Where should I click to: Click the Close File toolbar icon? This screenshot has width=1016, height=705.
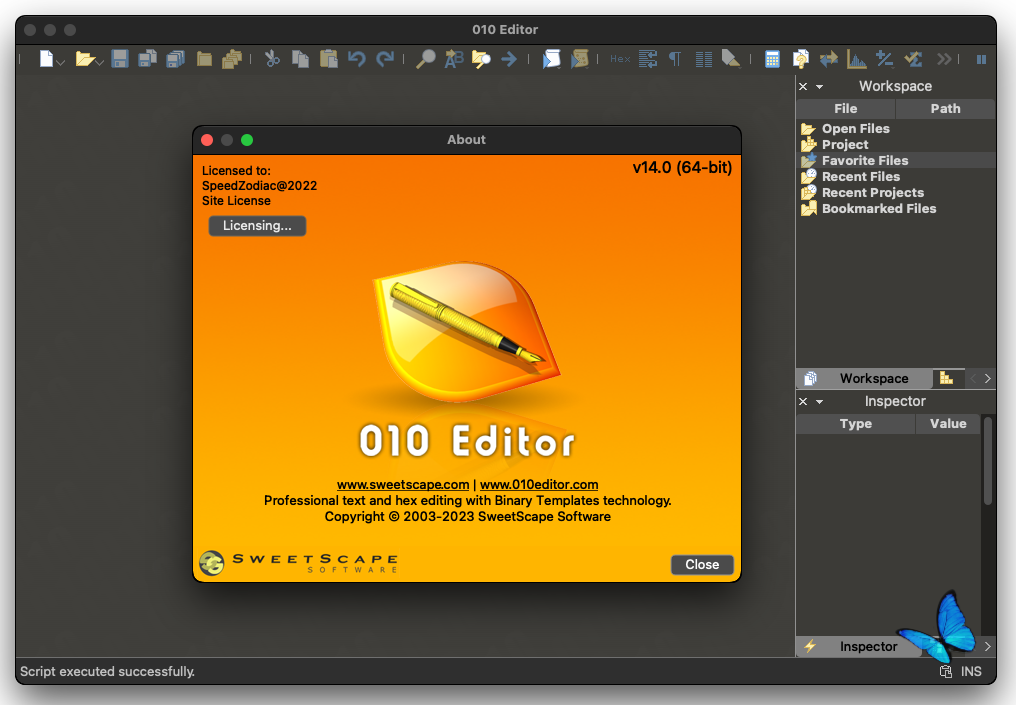(204, 59)
